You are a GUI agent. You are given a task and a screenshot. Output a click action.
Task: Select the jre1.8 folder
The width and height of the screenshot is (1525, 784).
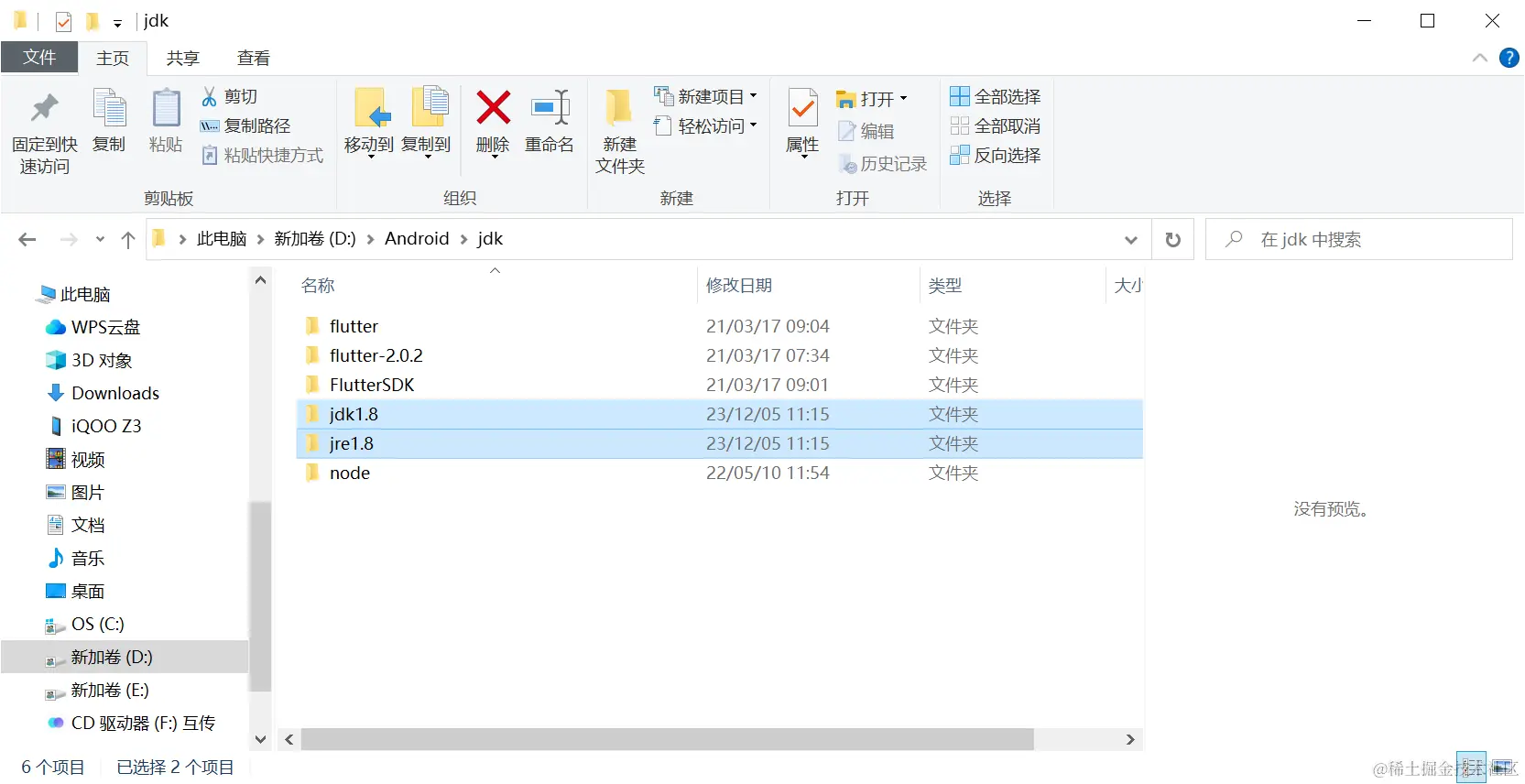(719, 443)
